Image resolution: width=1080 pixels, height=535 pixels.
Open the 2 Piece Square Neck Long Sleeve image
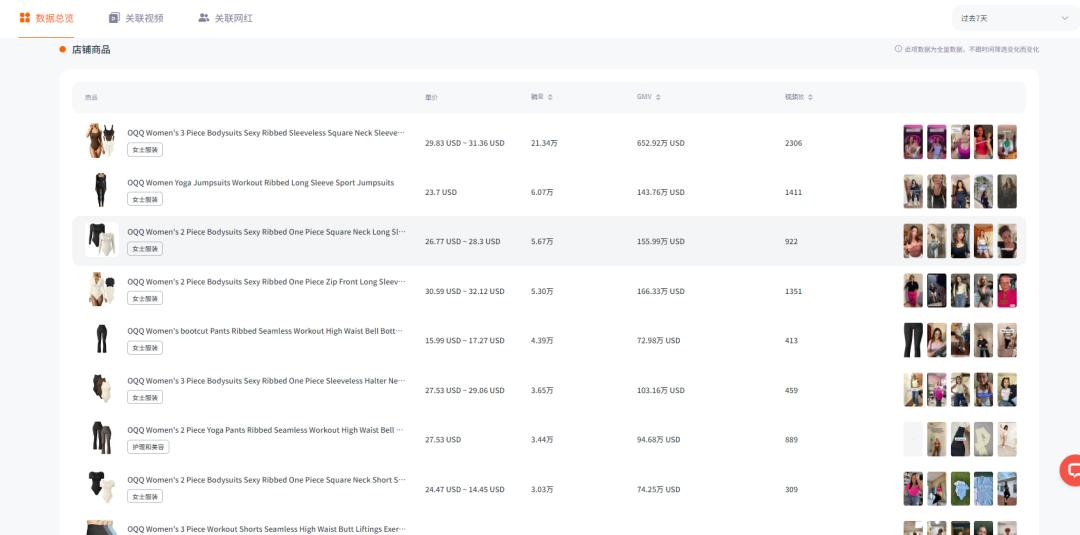pyautogui.click(x=101, y=240)
